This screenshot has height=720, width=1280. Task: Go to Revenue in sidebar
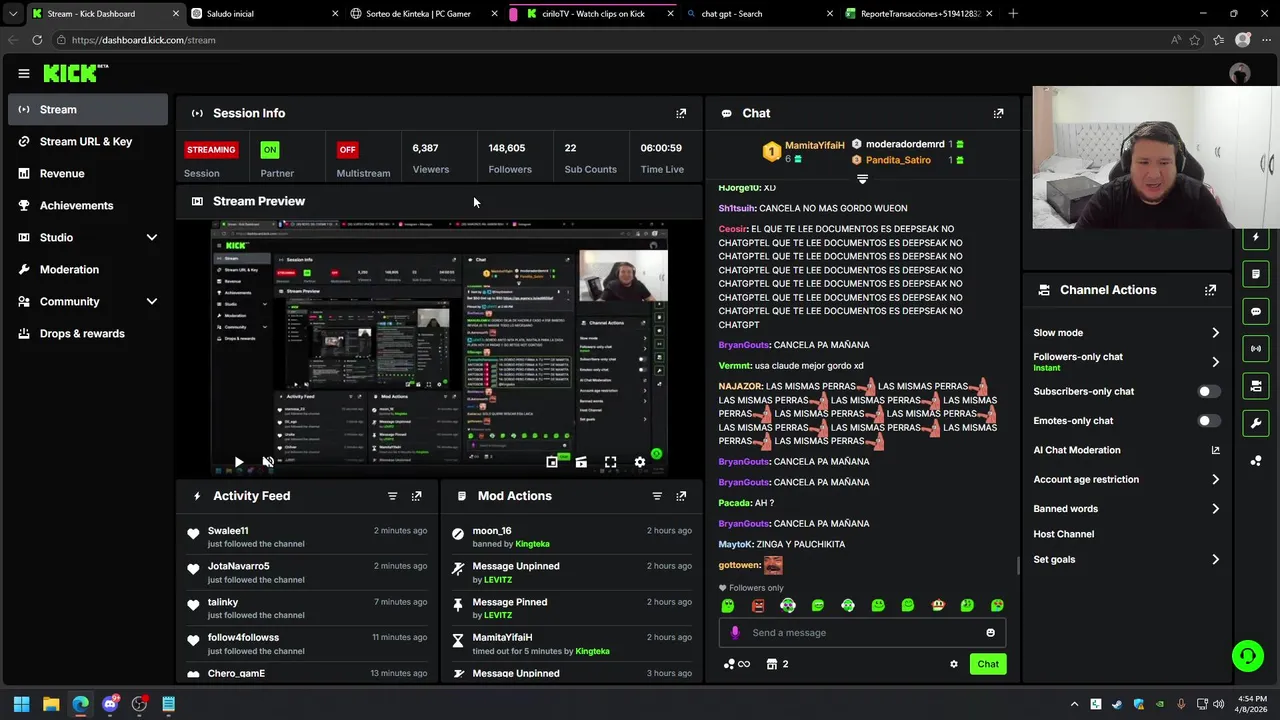click(88, 174)
